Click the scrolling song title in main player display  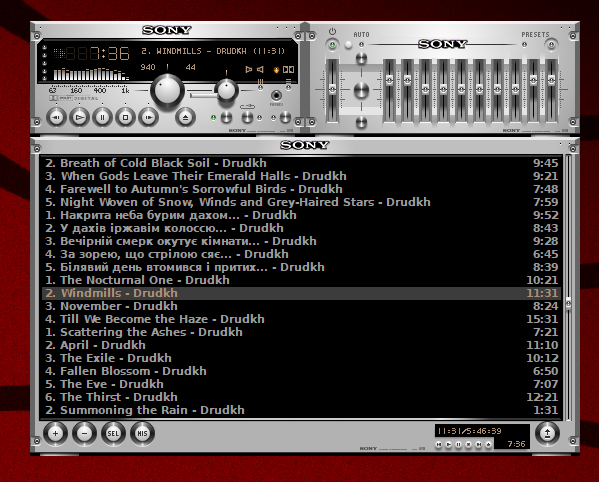pos(213,51)
